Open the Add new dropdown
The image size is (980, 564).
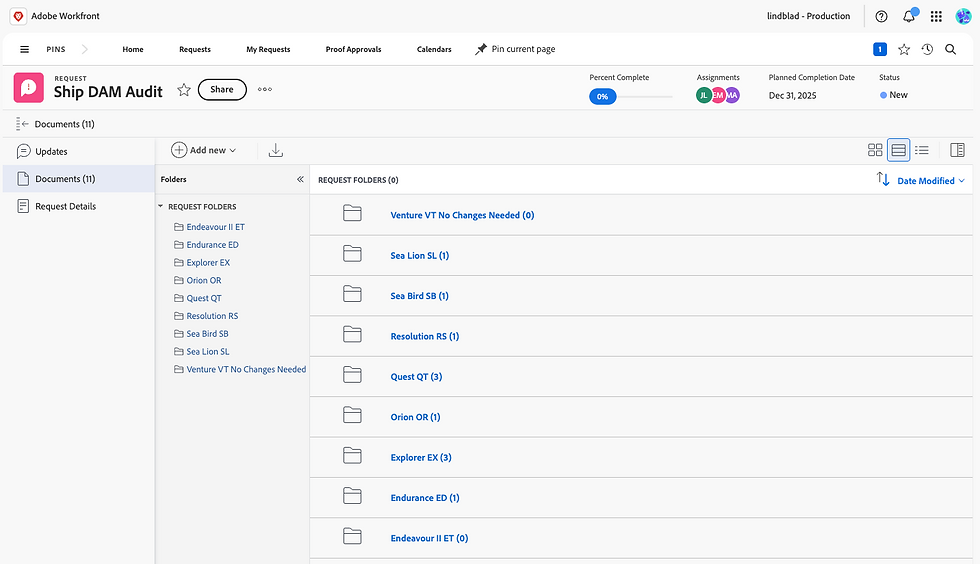coord(204,150)
